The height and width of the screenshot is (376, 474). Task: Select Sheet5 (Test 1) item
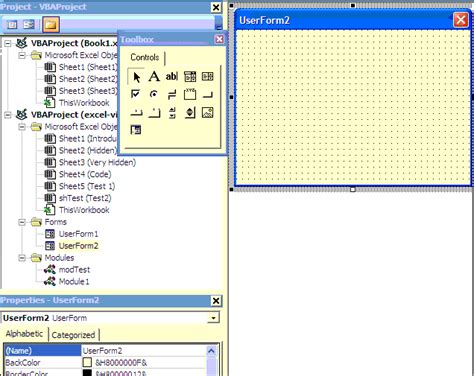tap(87, 186)
